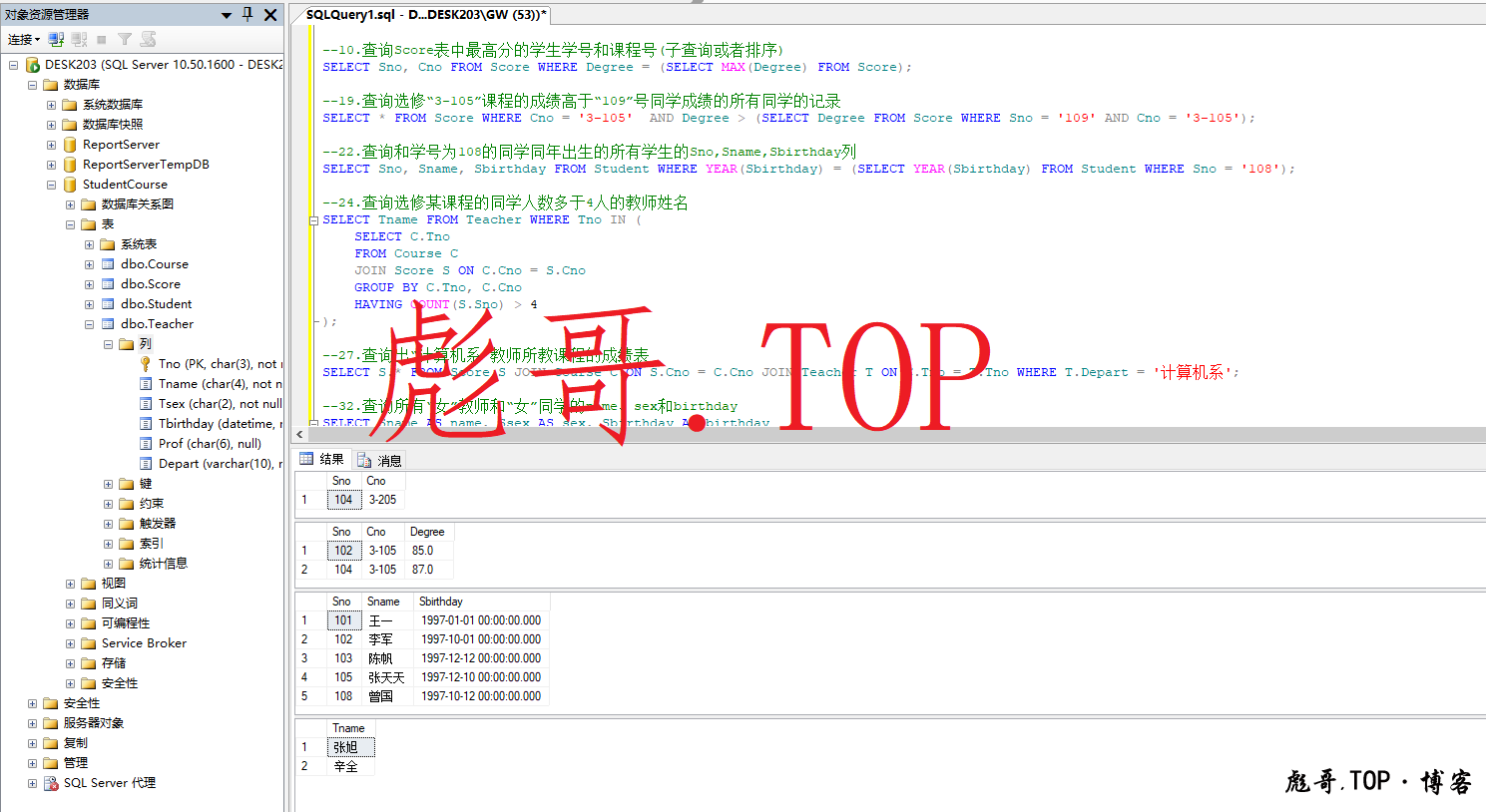Expand the 系统数据库 folder

[x=51, y=105]
